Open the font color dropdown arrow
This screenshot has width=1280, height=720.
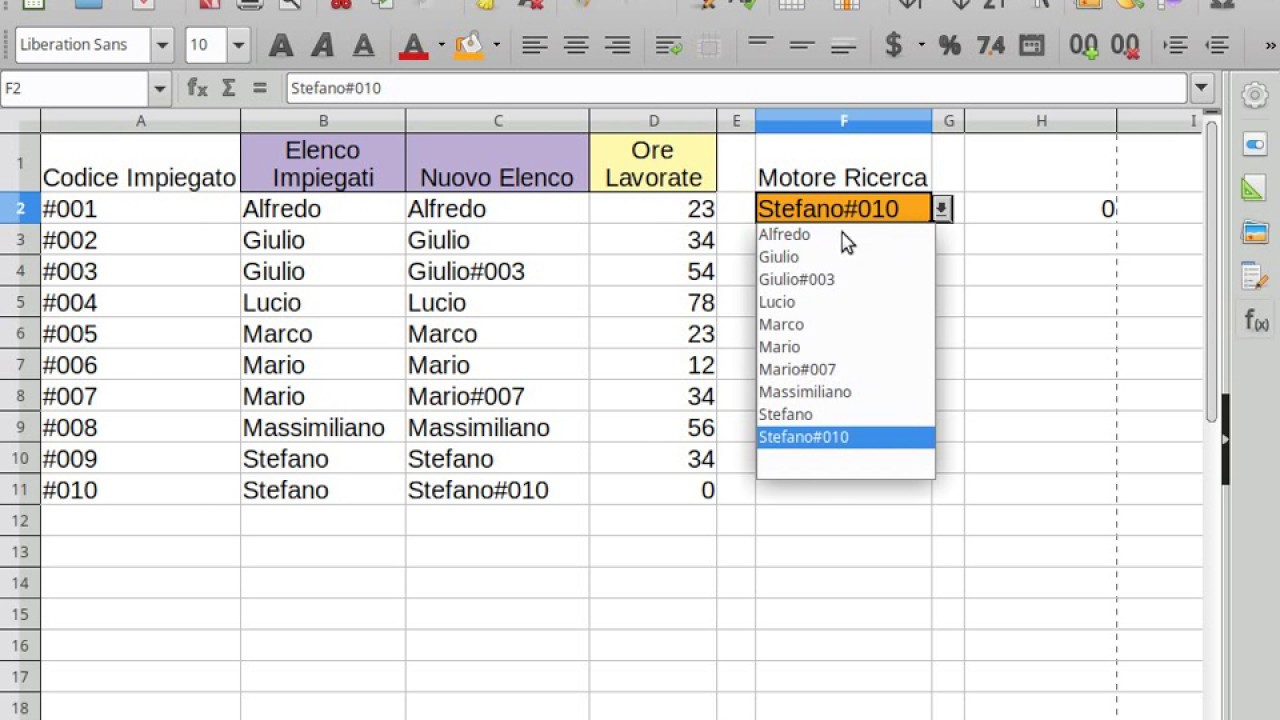[x=440, y=45]
